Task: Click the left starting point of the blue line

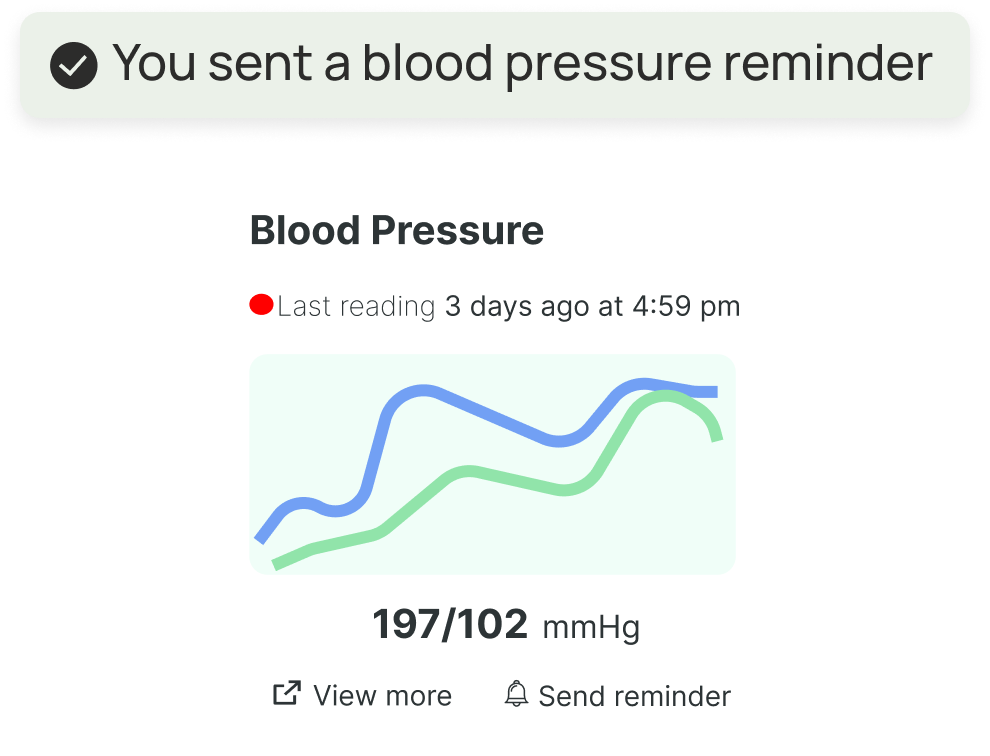Action: 262,537
